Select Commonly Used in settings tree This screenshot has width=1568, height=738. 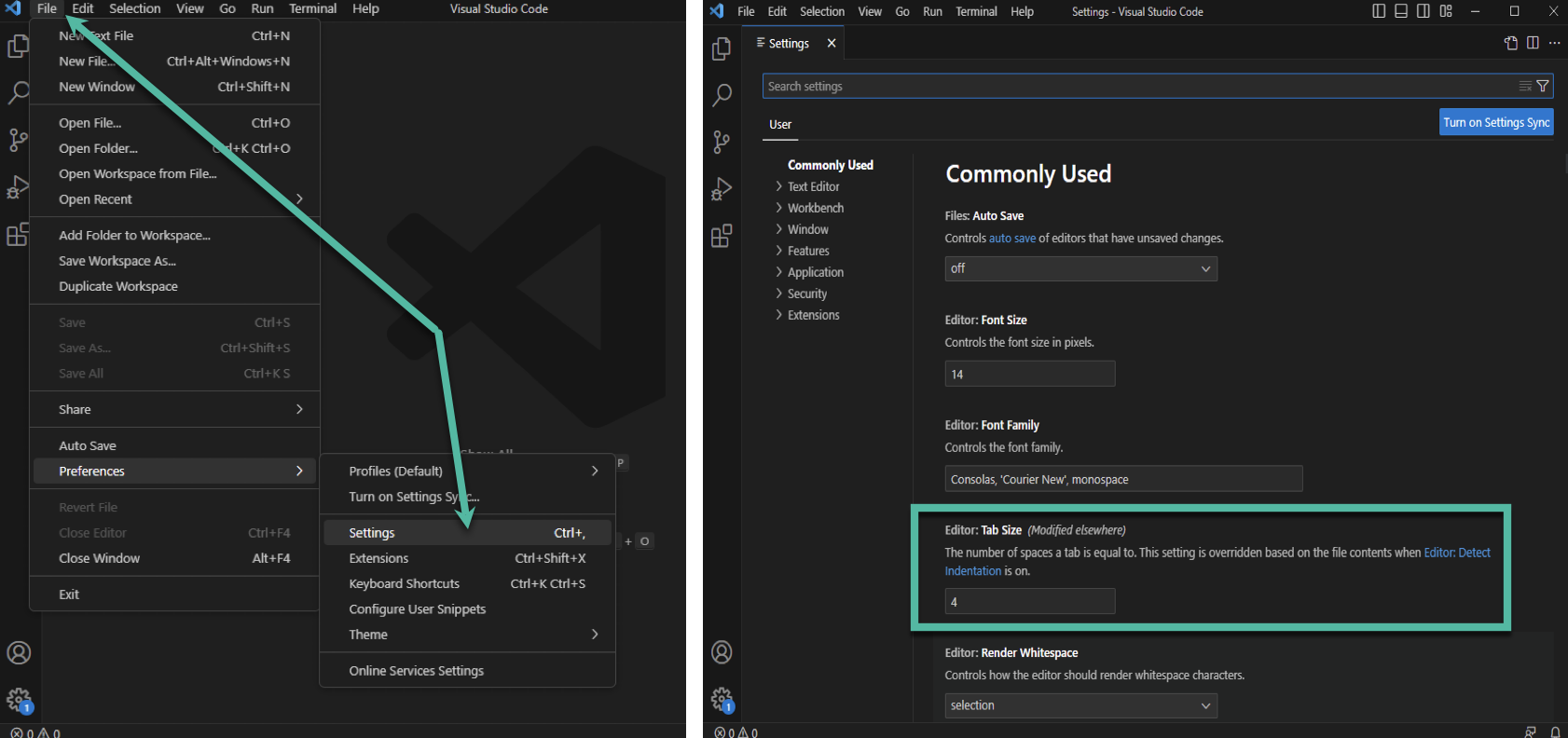click(x=830, y=165)
